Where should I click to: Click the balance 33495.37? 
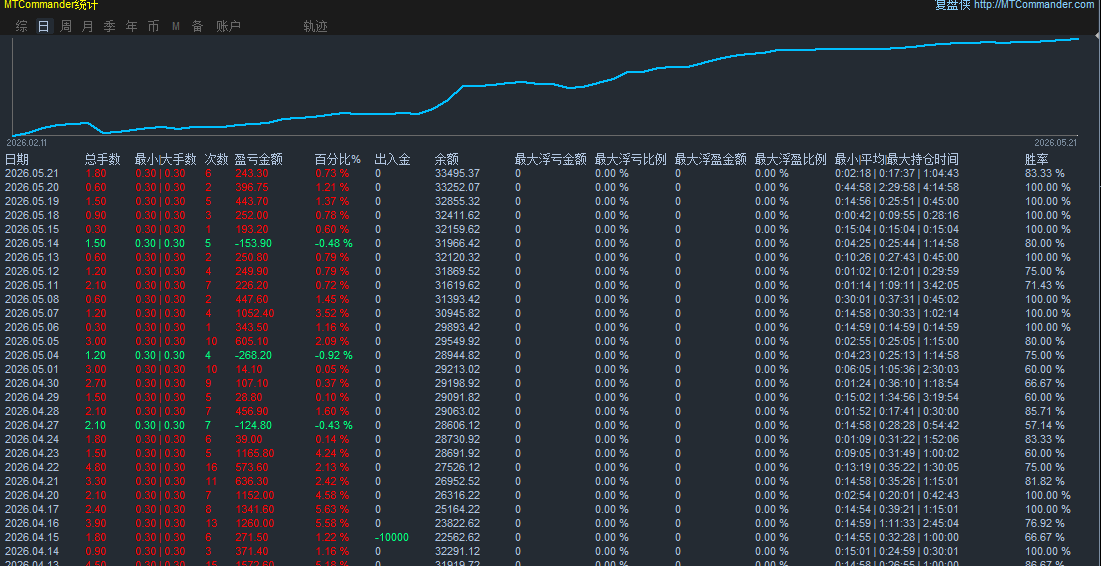click(x=457, y=173)
